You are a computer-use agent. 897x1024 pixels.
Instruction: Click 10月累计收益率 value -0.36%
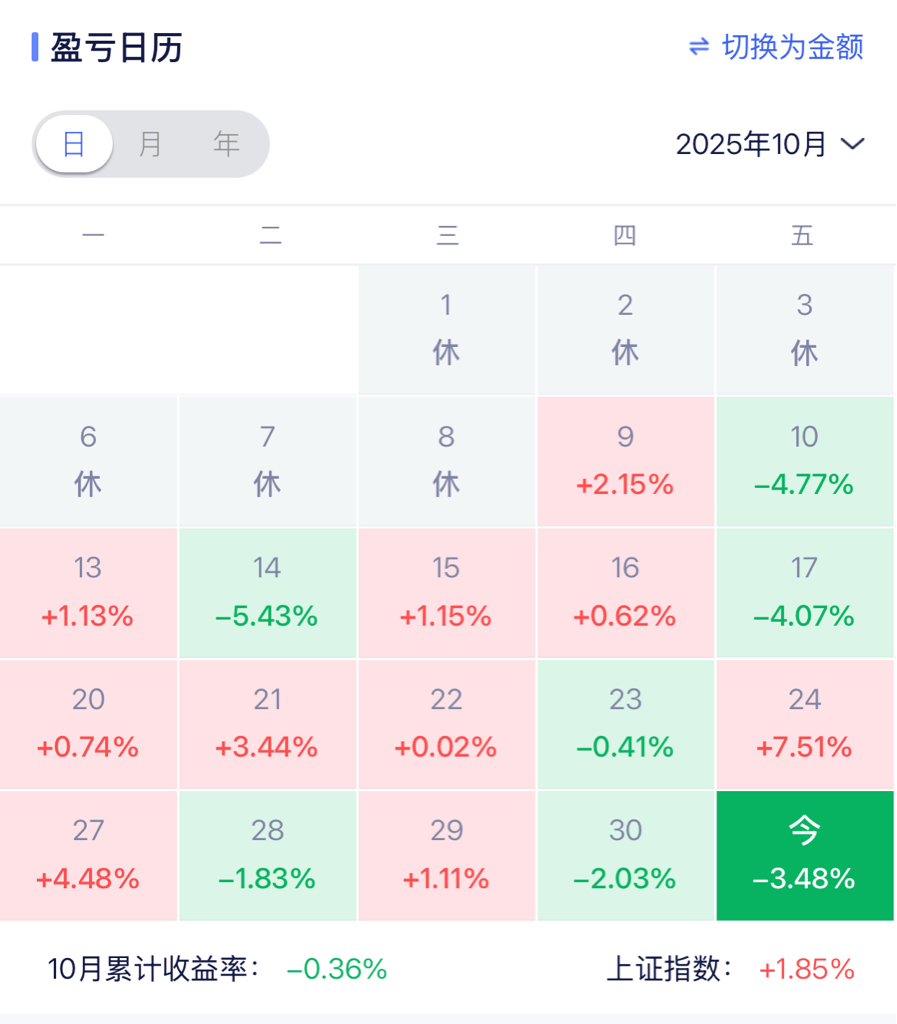336,969
